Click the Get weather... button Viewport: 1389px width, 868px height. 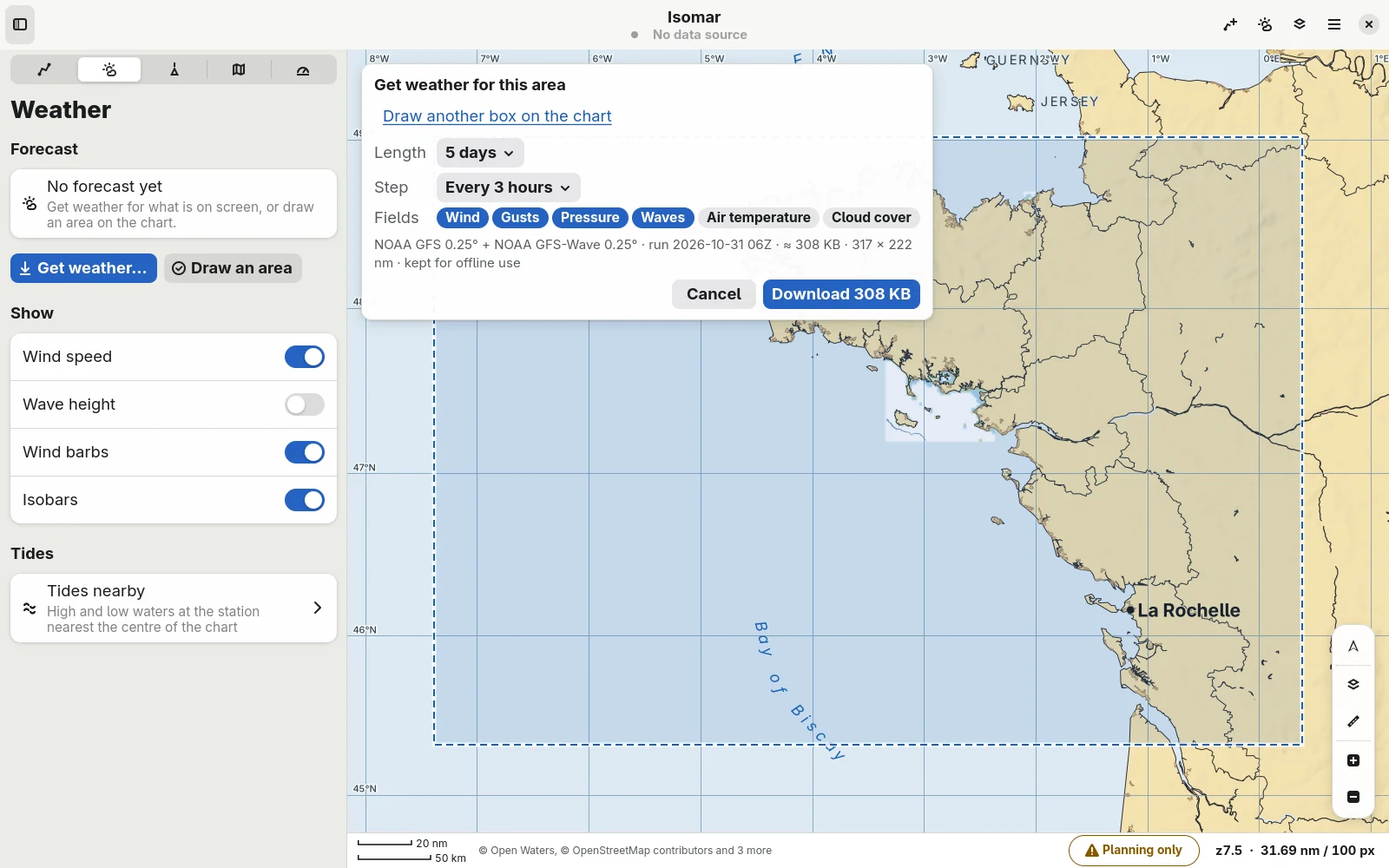click(x=83, y=268)
